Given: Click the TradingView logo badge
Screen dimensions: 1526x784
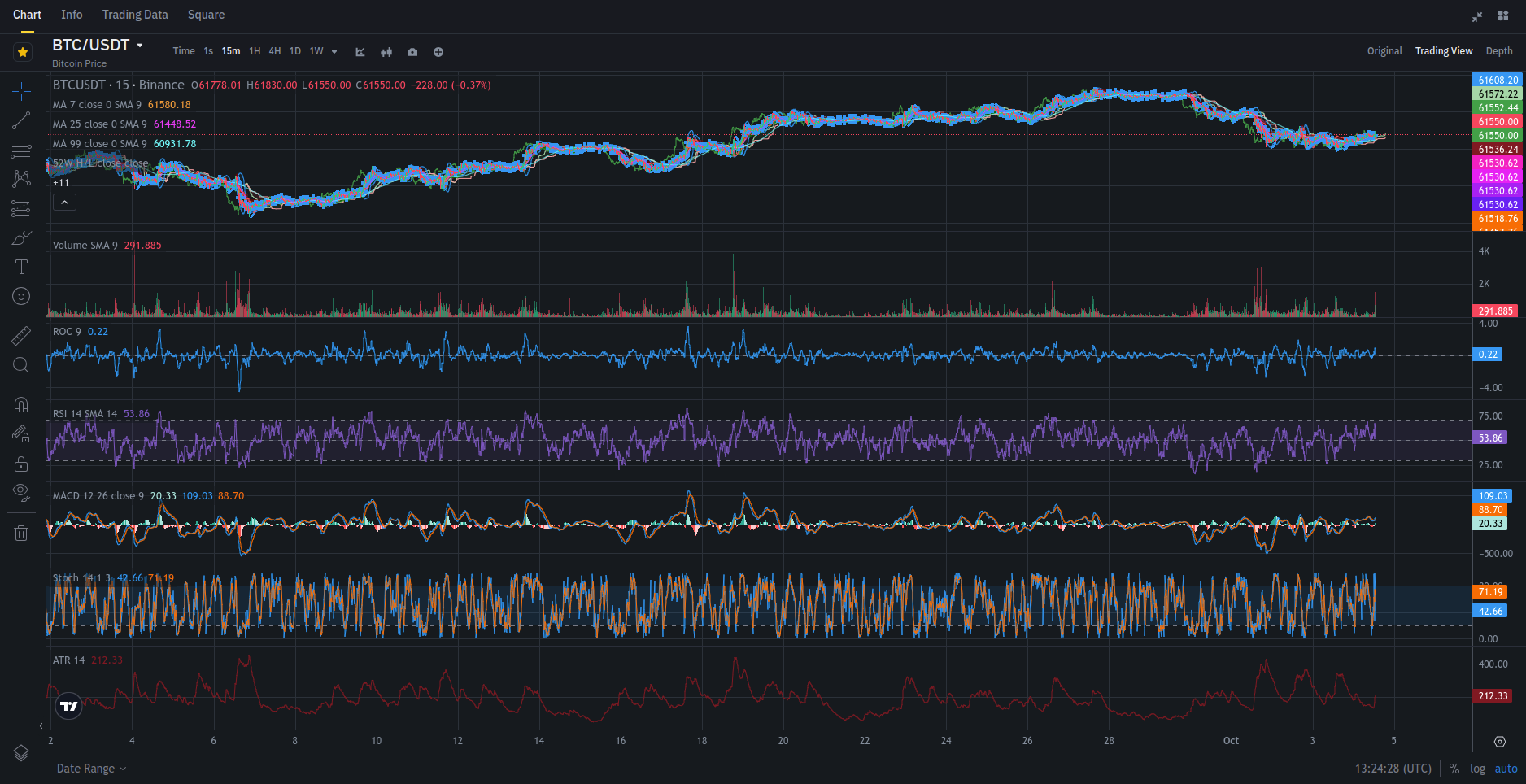Looking at the screenshot, I should [x=69, y=706].
